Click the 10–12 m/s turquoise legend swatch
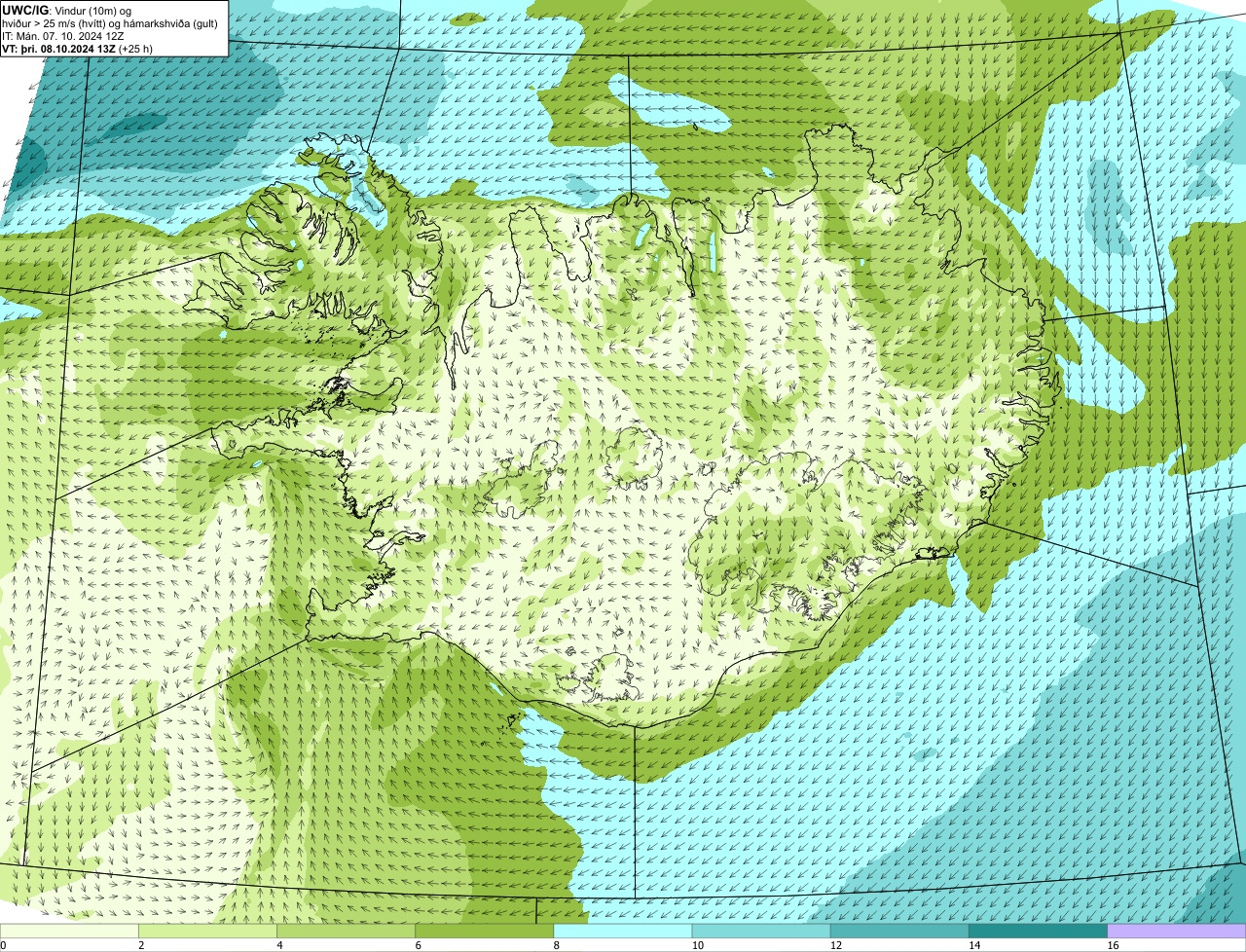Screen dimensions: 1246x952 [x=761, y=931]
